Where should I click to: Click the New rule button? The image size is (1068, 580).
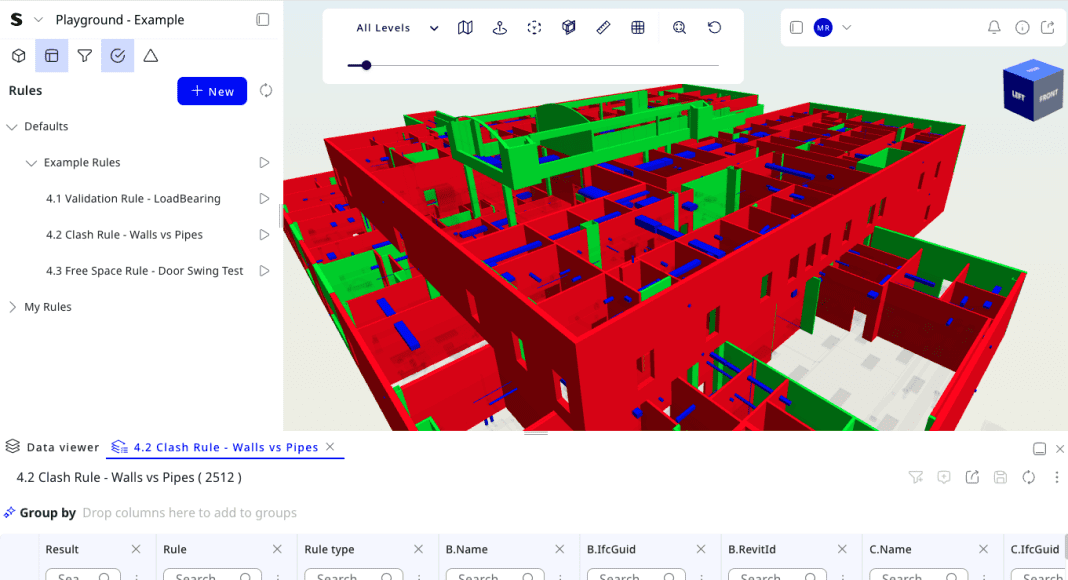click(212, 91)
